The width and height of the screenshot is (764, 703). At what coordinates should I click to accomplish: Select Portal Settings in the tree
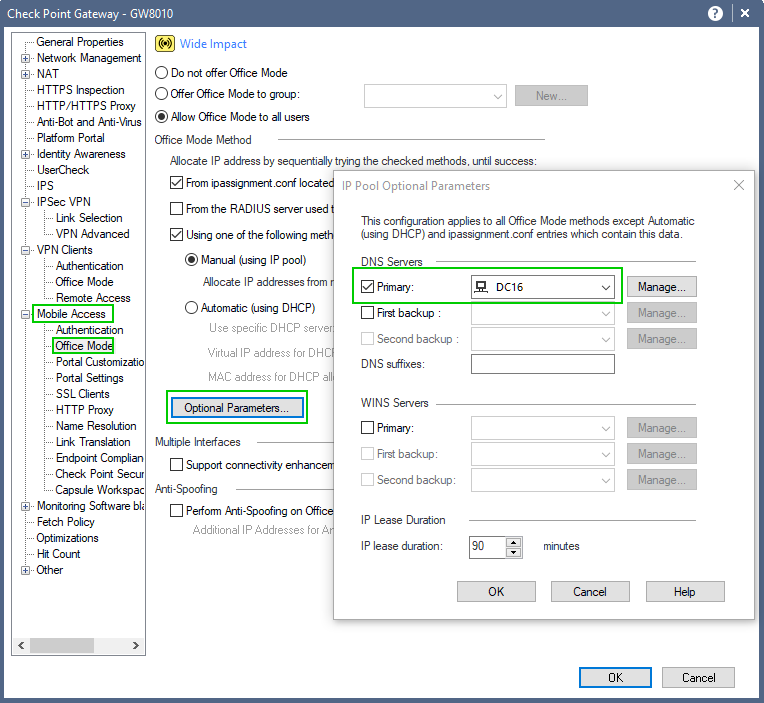pos(90,378)
